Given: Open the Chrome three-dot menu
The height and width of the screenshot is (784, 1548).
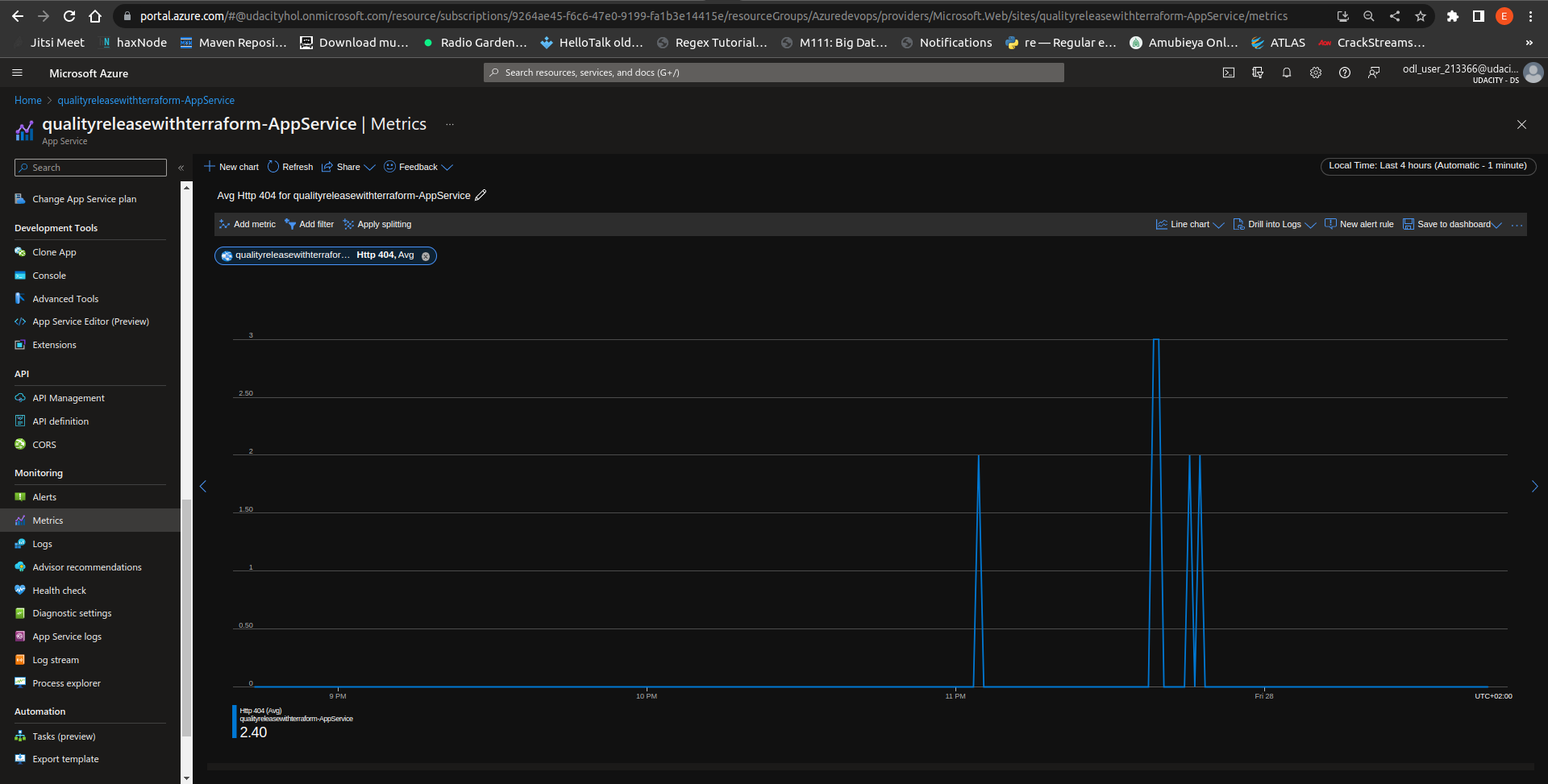Looking at the screenshot, I should (1530, 16).
